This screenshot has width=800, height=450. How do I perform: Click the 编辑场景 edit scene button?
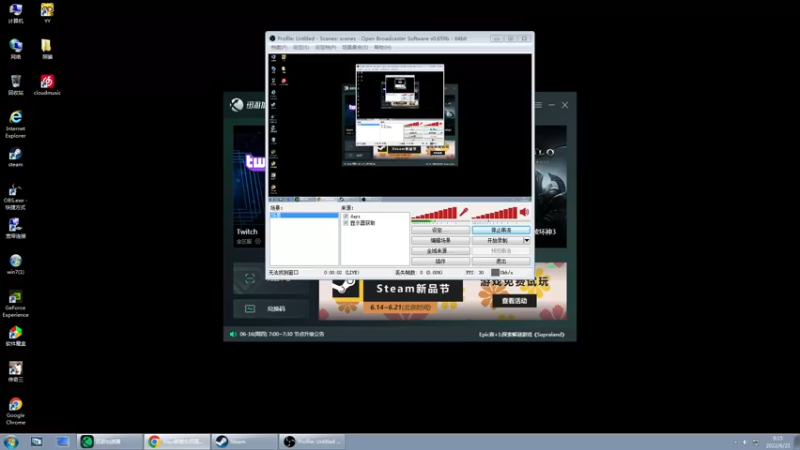click(x=440, y=240)
